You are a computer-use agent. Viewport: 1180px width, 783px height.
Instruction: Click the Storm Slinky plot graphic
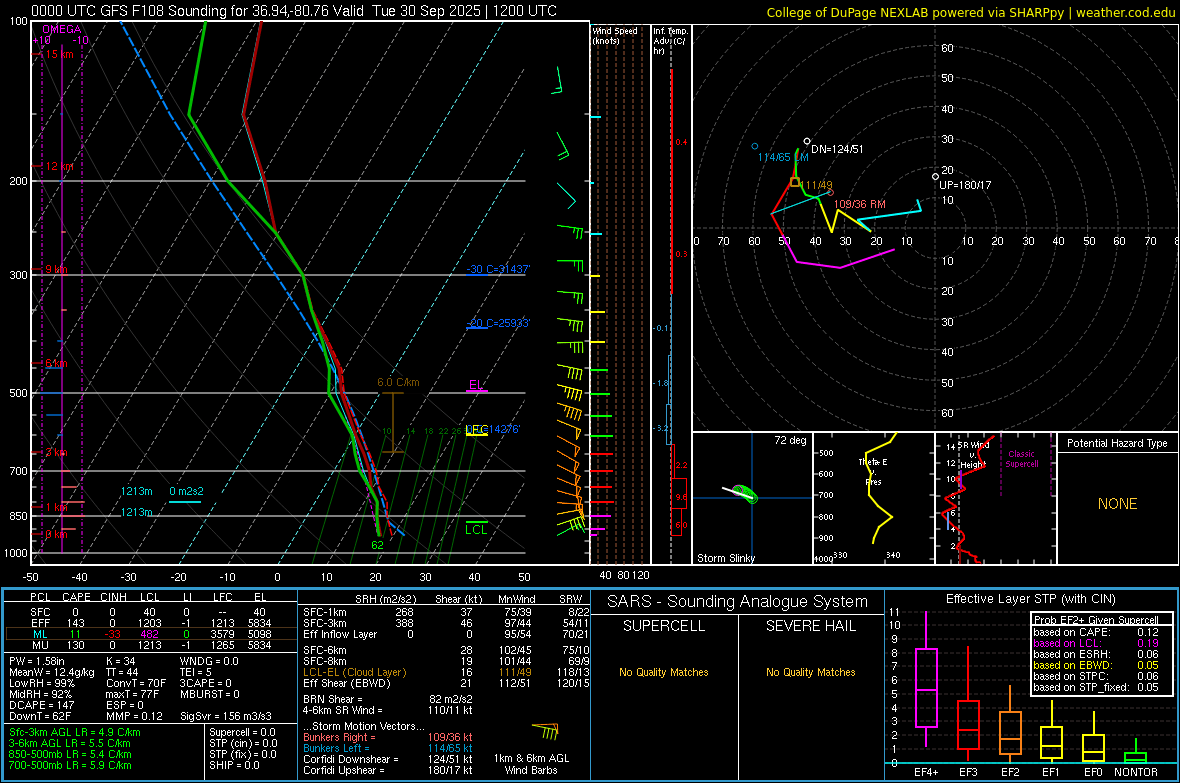741,493
